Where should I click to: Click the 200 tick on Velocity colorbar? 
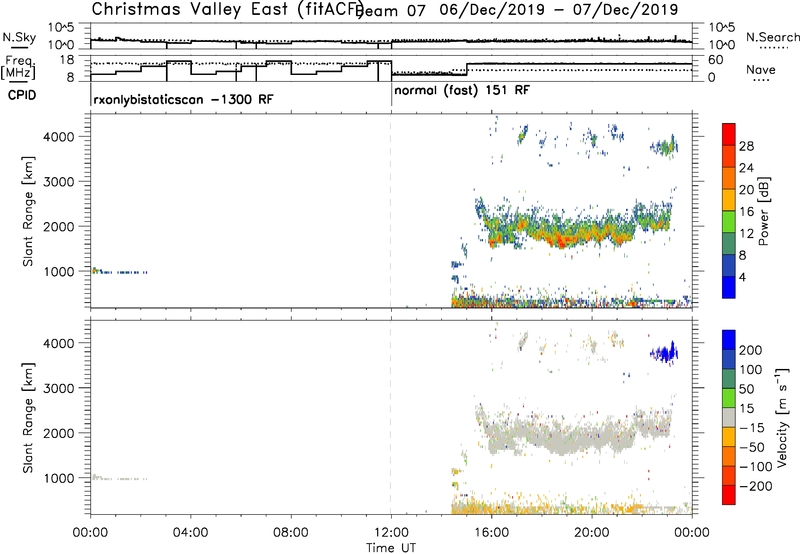(751, 350)
